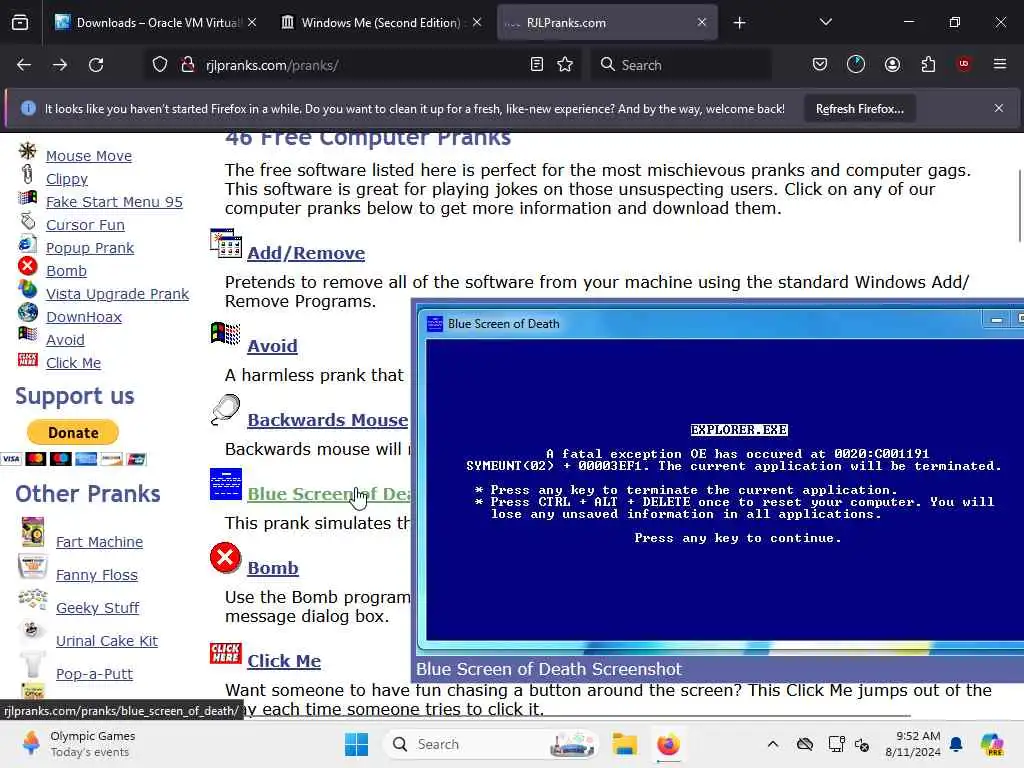Click the taskbar Search box
This screenshot has width=1024, height=768.
(x=491, y=744)
